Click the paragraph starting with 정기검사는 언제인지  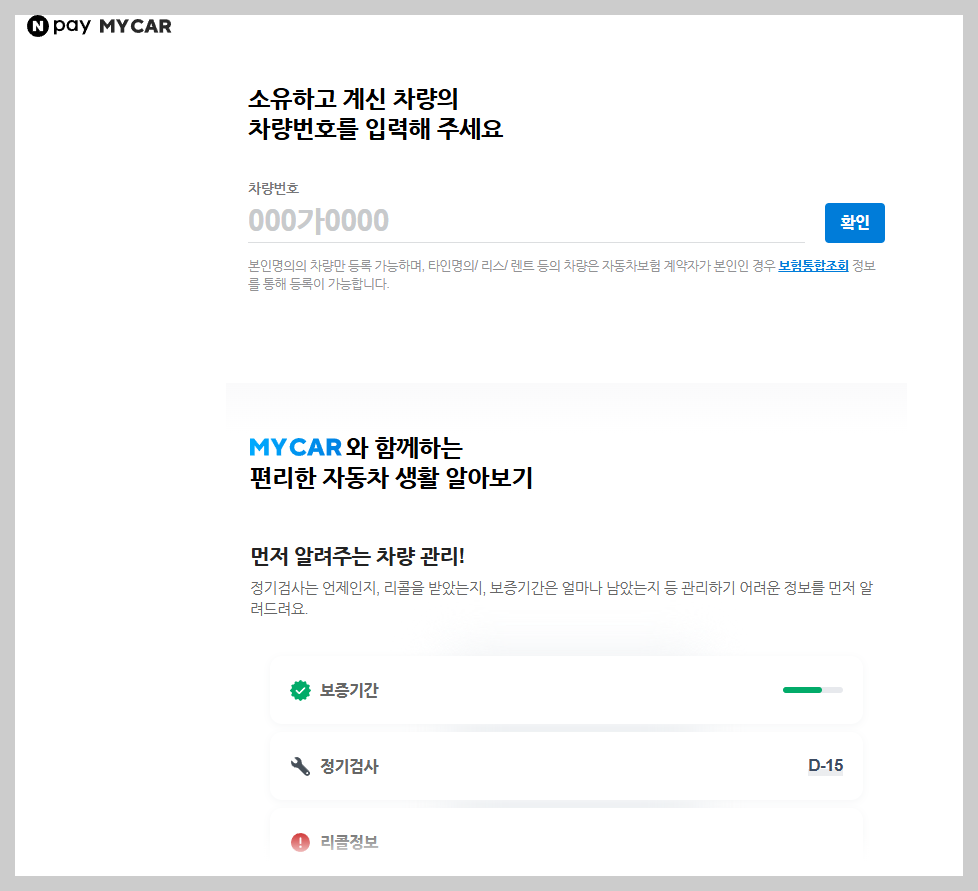tap(561, 597)
